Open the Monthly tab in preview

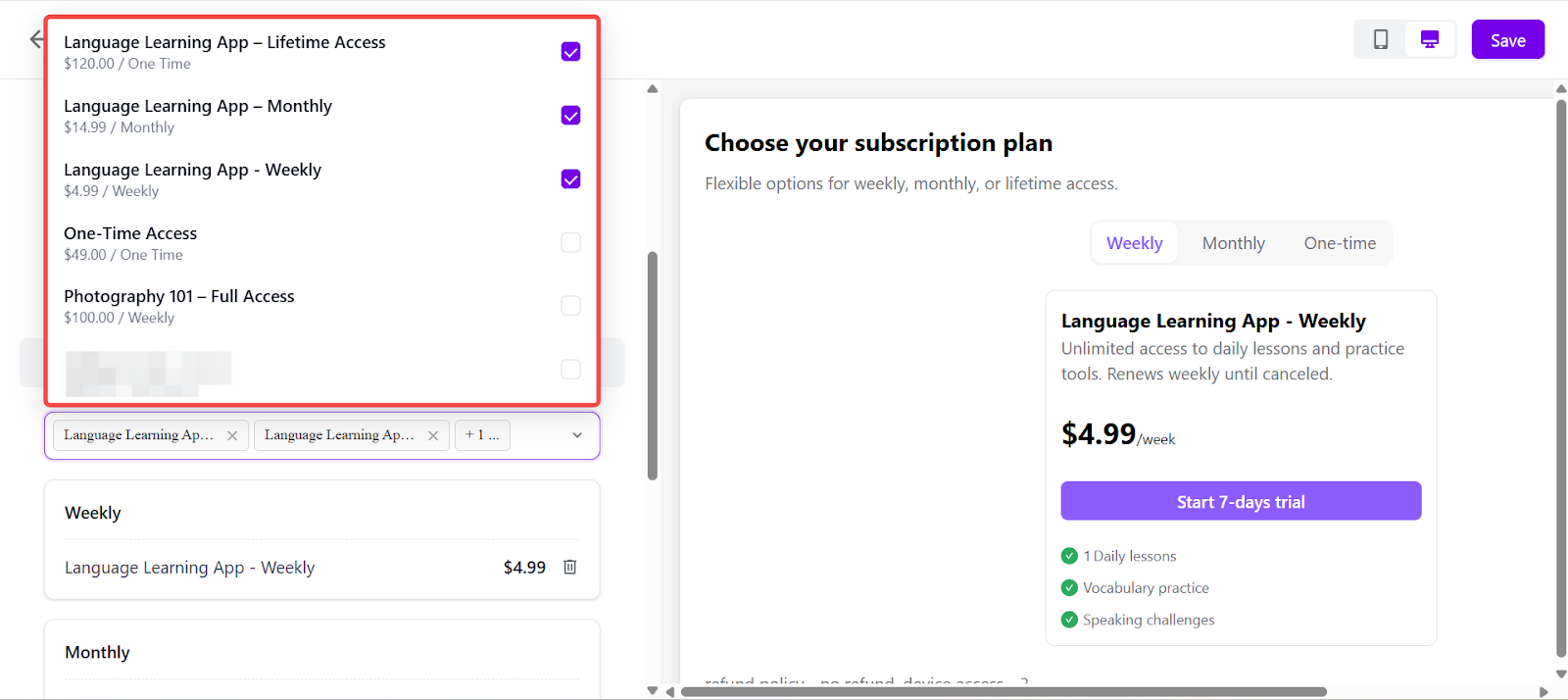1233,243
